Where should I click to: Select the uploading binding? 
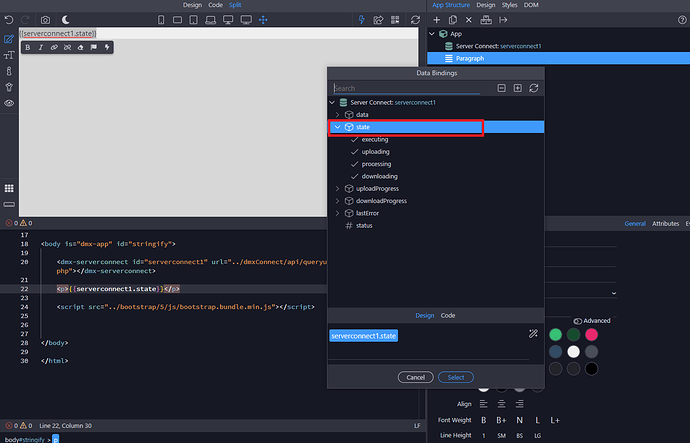(x=375, y=152)
